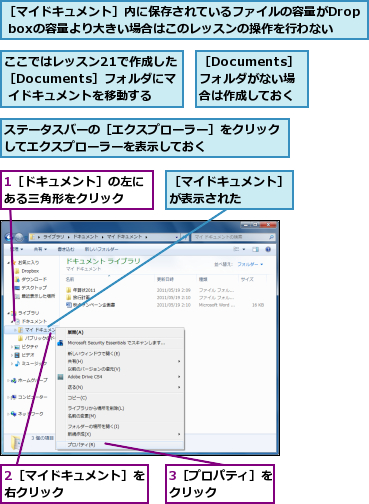Viewport: 369px width, 504px height.
Task: Click ドキュメント in the address breadcrumb
Action: pyautogui.click(x=86, y=237)
